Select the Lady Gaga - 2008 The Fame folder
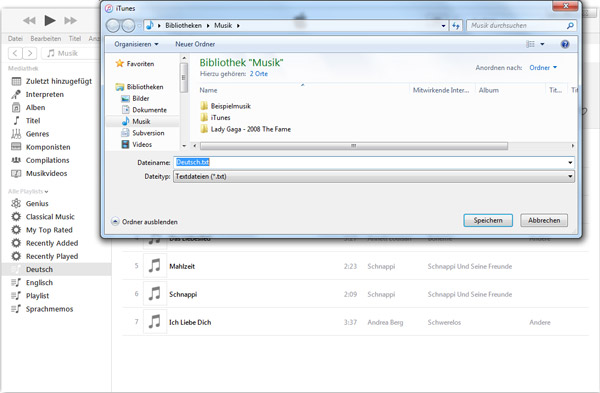 pos(250,129)
